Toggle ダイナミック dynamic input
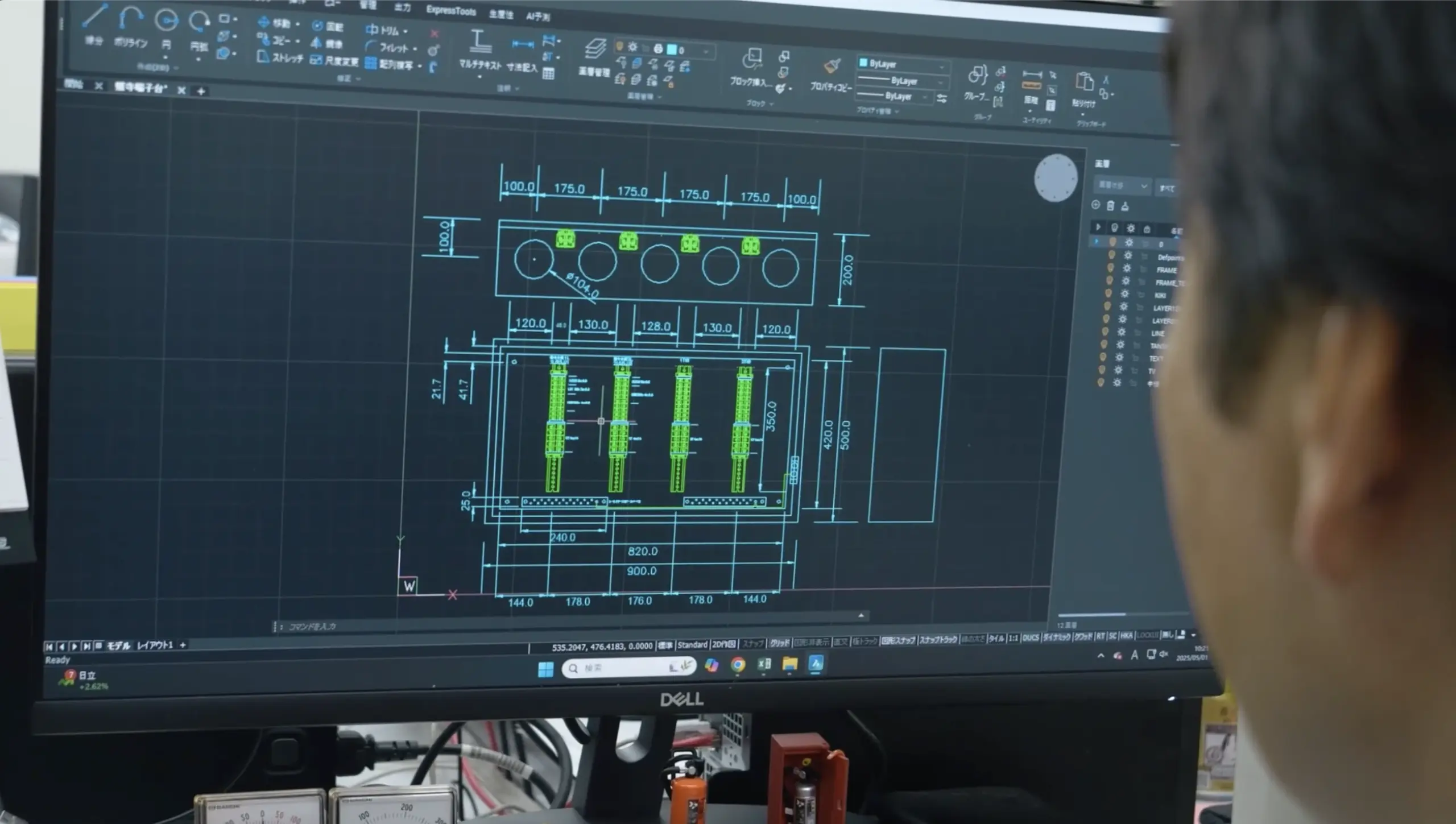Viewport: 1456px width, 824px height. point(1056,637)
